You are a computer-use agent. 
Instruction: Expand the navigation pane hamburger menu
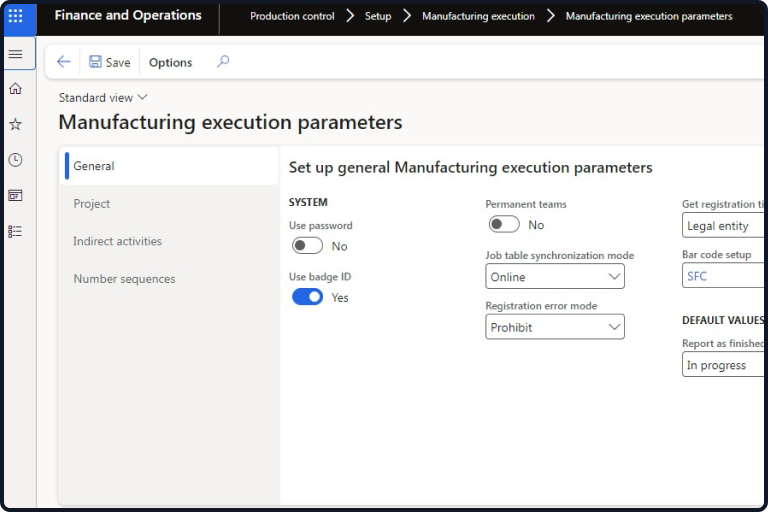click(16, 54)
